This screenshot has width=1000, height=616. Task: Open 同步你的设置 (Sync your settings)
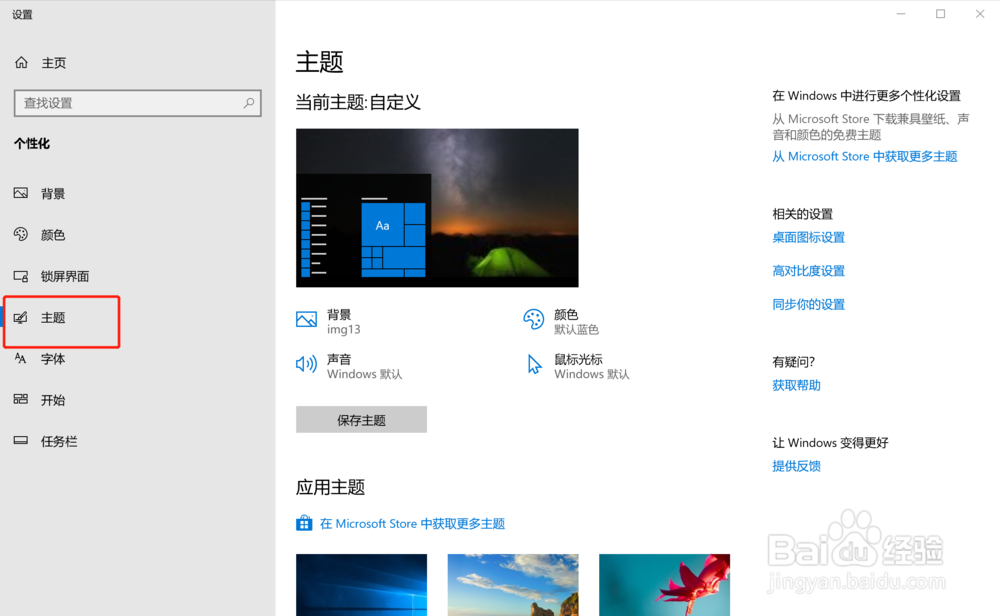tap(808, 304)
